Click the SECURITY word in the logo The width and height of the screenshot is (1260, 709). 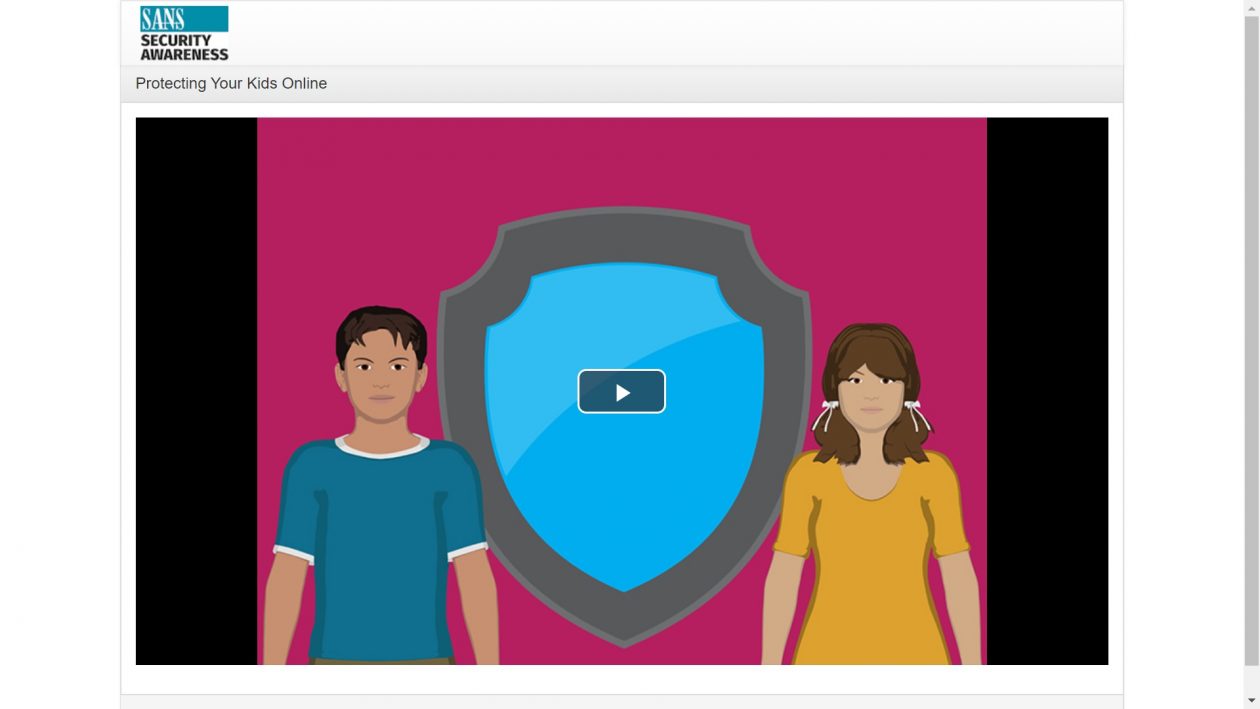pyautogui.click(x=176, y=41)
